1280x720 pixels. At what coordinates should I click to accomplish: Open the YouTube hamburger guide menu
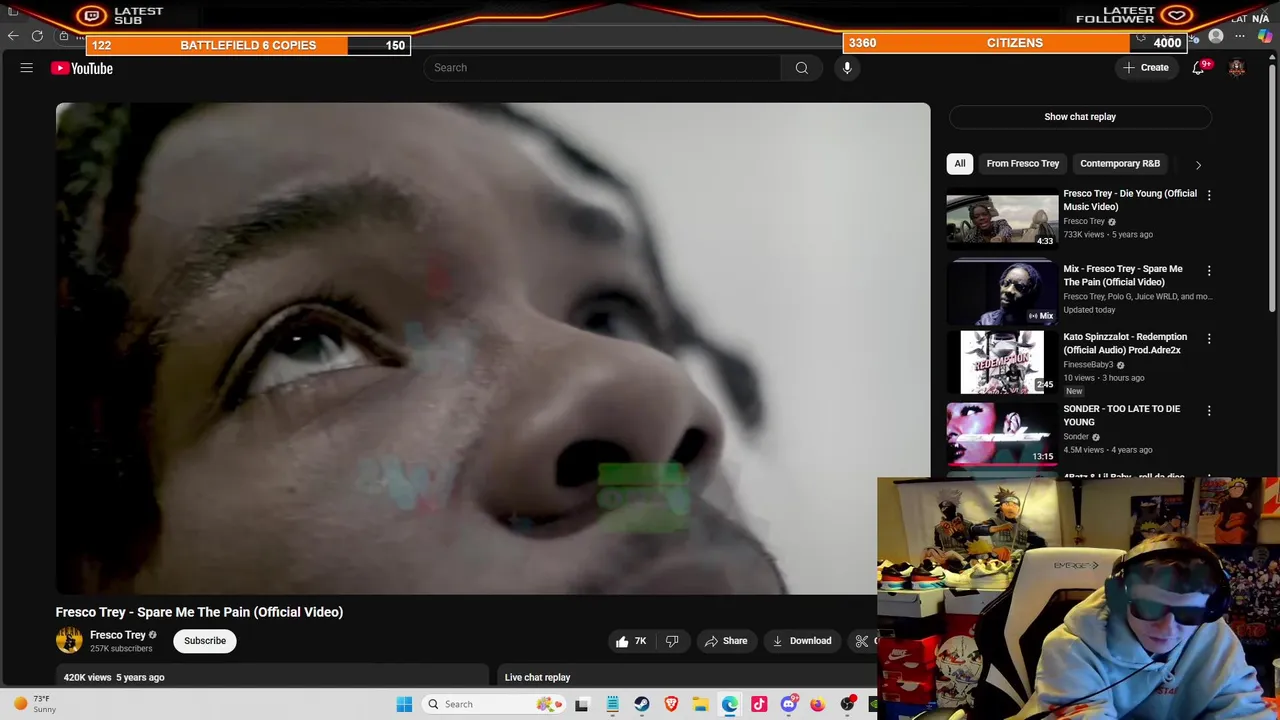coord(27,68)
